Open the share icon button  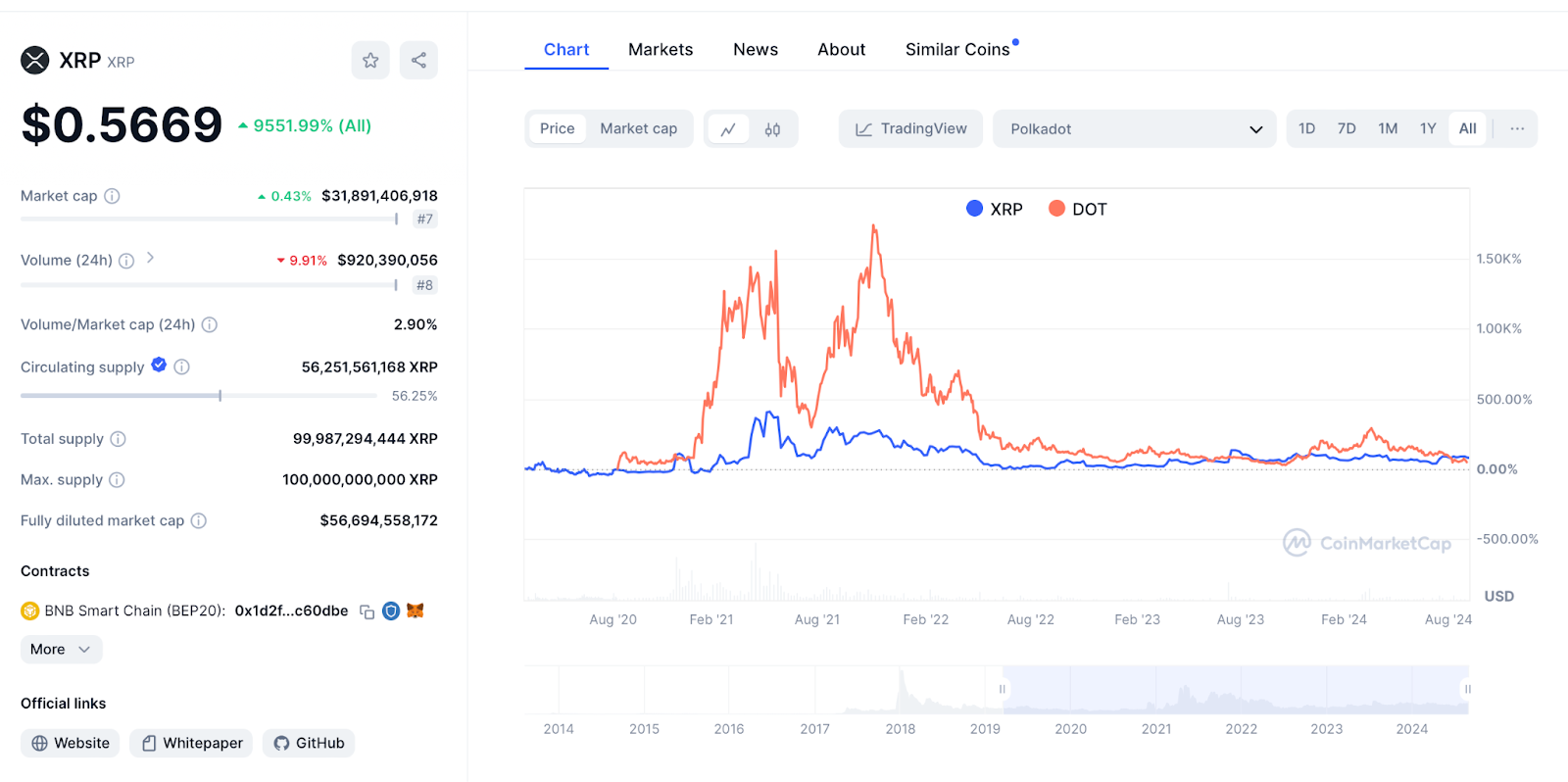pos(418,61)
